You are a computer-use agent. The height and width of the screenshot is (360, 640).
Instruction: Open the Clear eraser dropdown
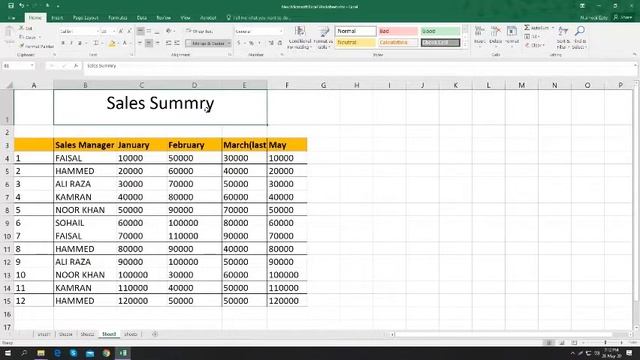(535, 45)
